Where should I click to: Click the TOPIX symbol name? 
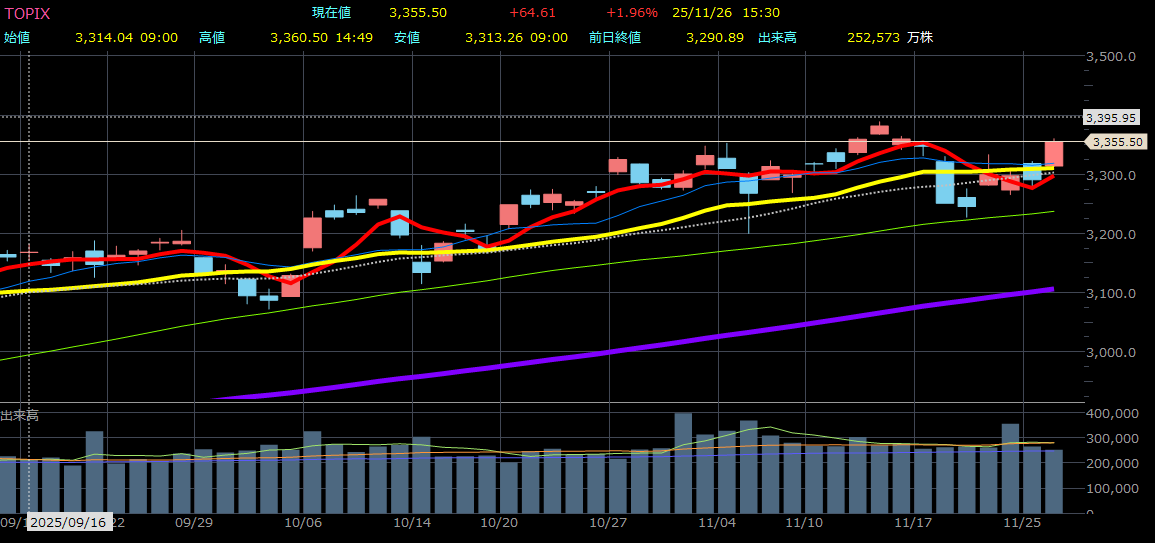click(28, 13)
